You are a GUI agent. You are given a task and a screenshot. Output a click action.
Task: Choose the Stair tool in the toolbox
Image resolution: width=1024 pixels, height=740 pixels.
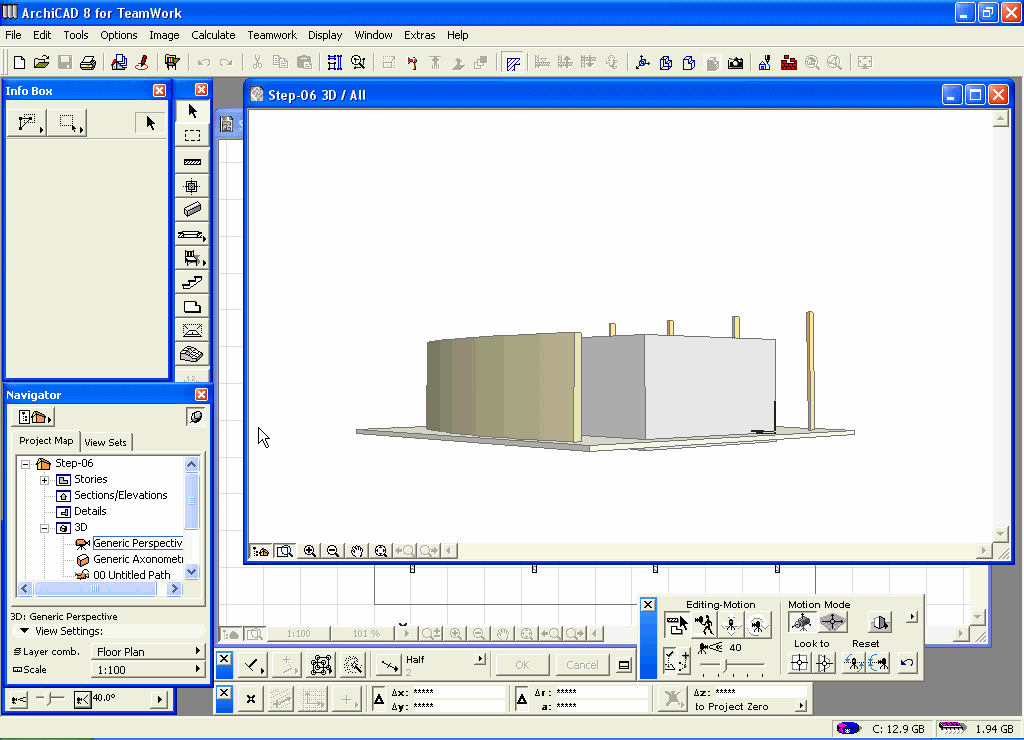click(x=192, y=283)
